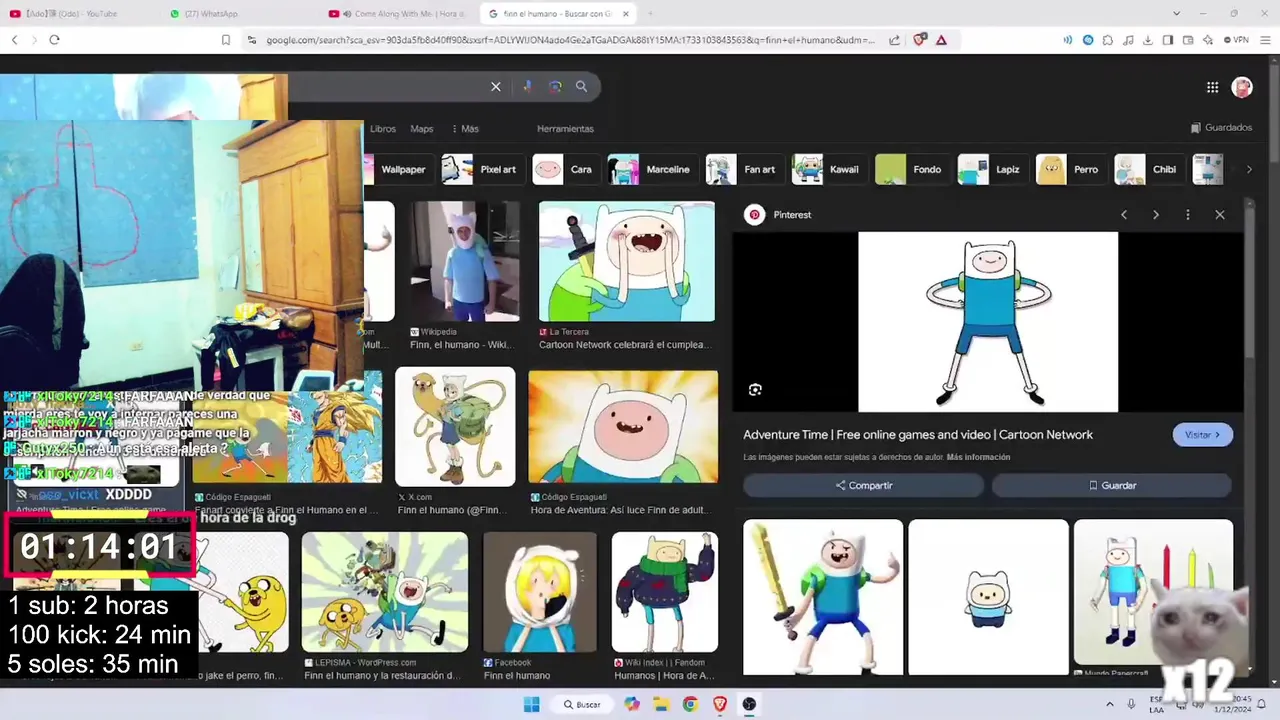This screenshot has width=1280, height=720.
Task: Reload the current page
Action: tap(54, 40)
